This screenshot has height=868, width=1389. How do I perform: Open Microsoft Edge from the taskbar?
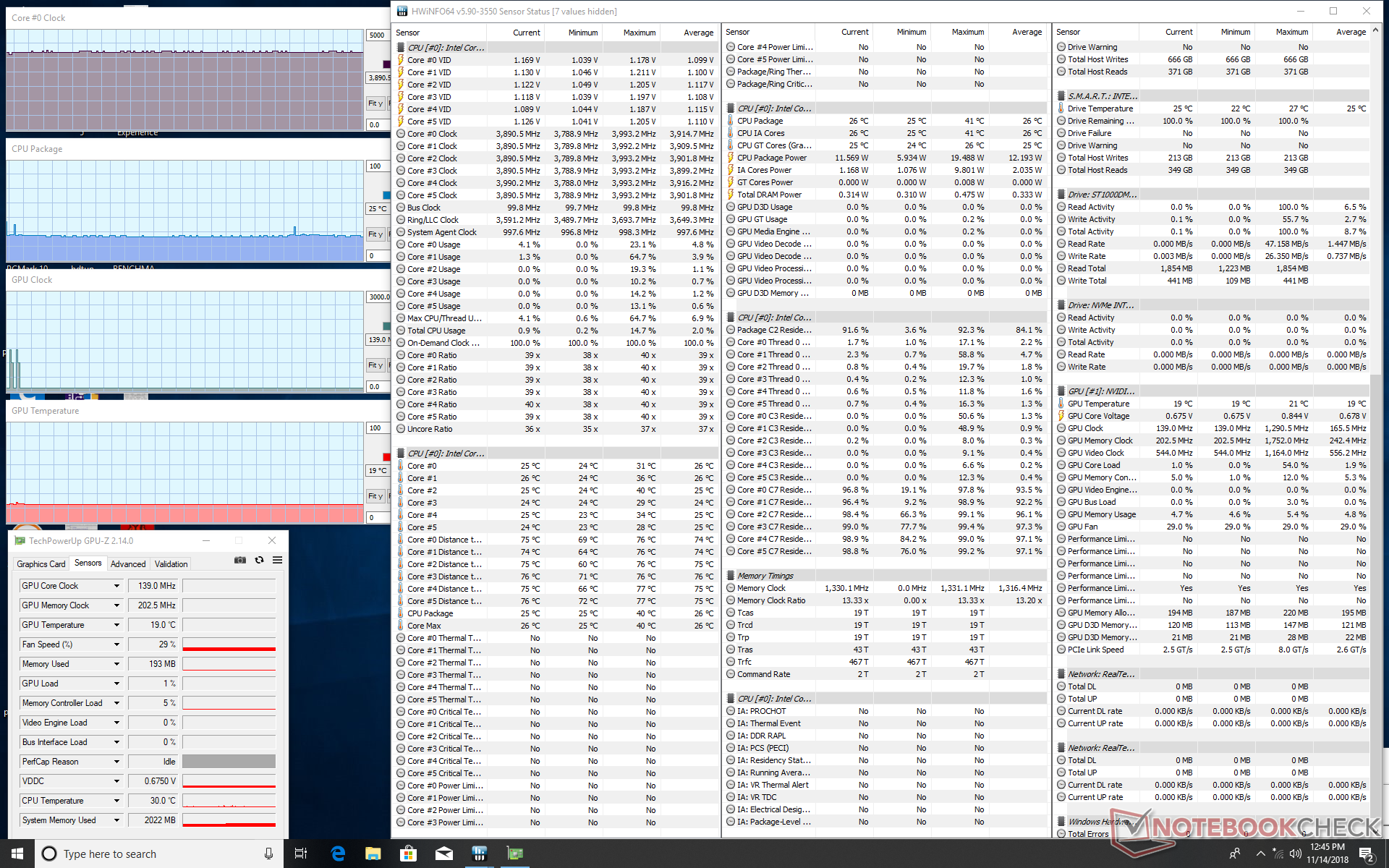(x=338, y=854)
